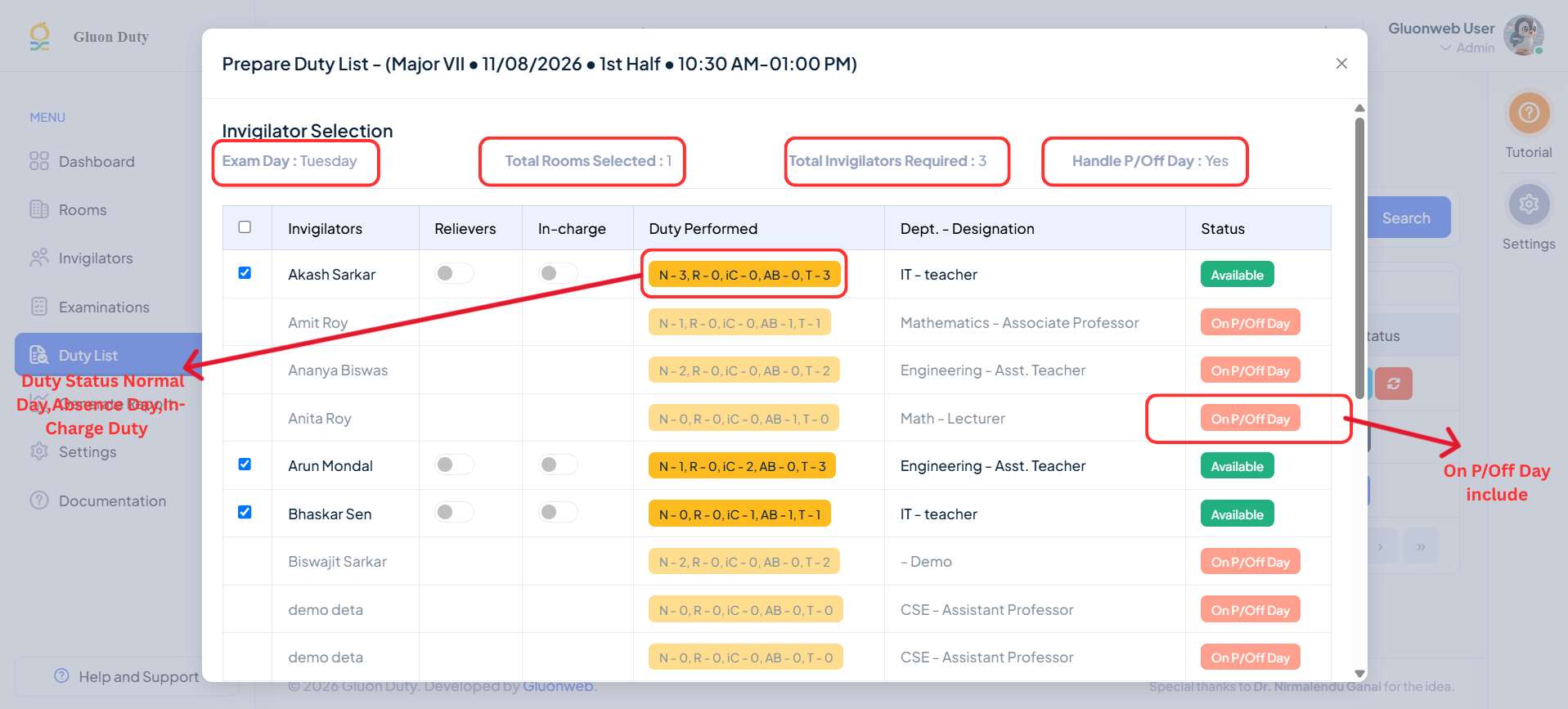Enable In-charge toggle for Akash Sarkar
The width and height of the screenshot is (1568, 709).
[558, 273]
